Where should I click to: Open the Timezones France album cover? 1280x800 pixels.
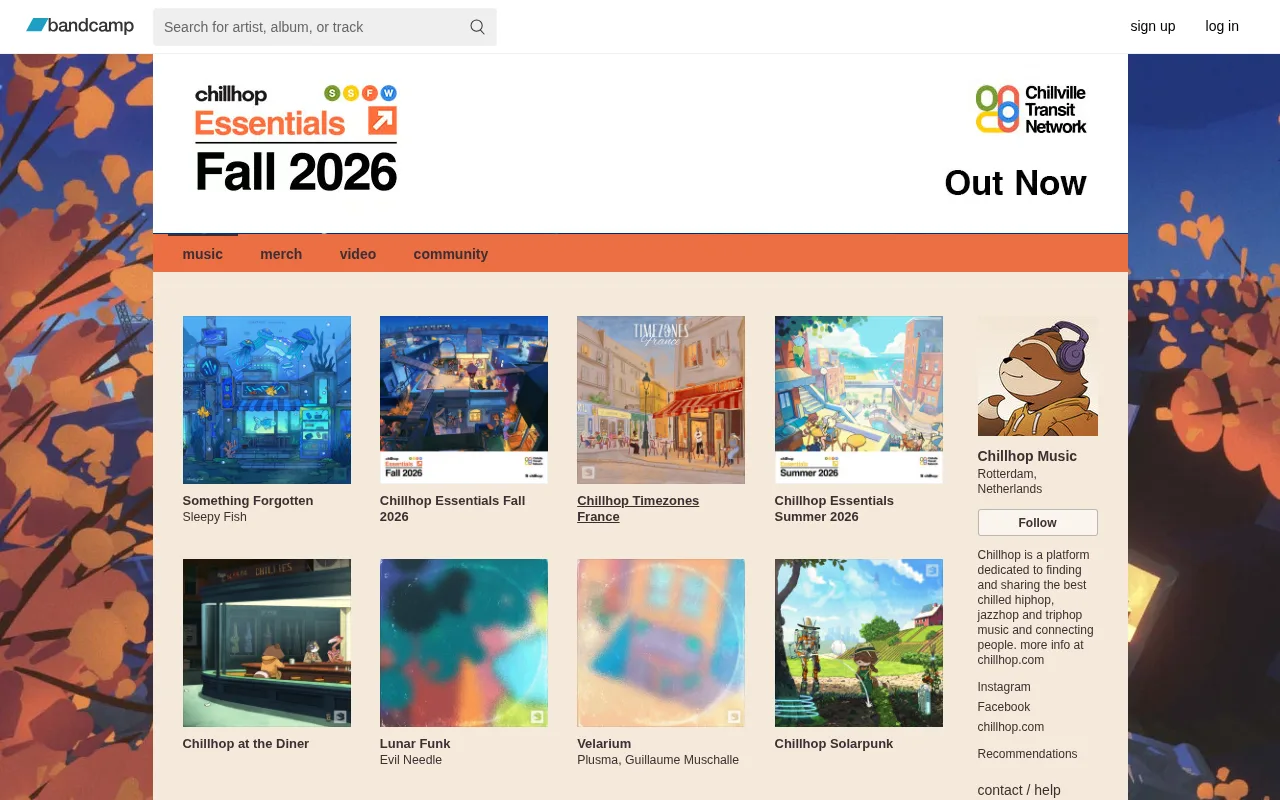coord(661,400)
